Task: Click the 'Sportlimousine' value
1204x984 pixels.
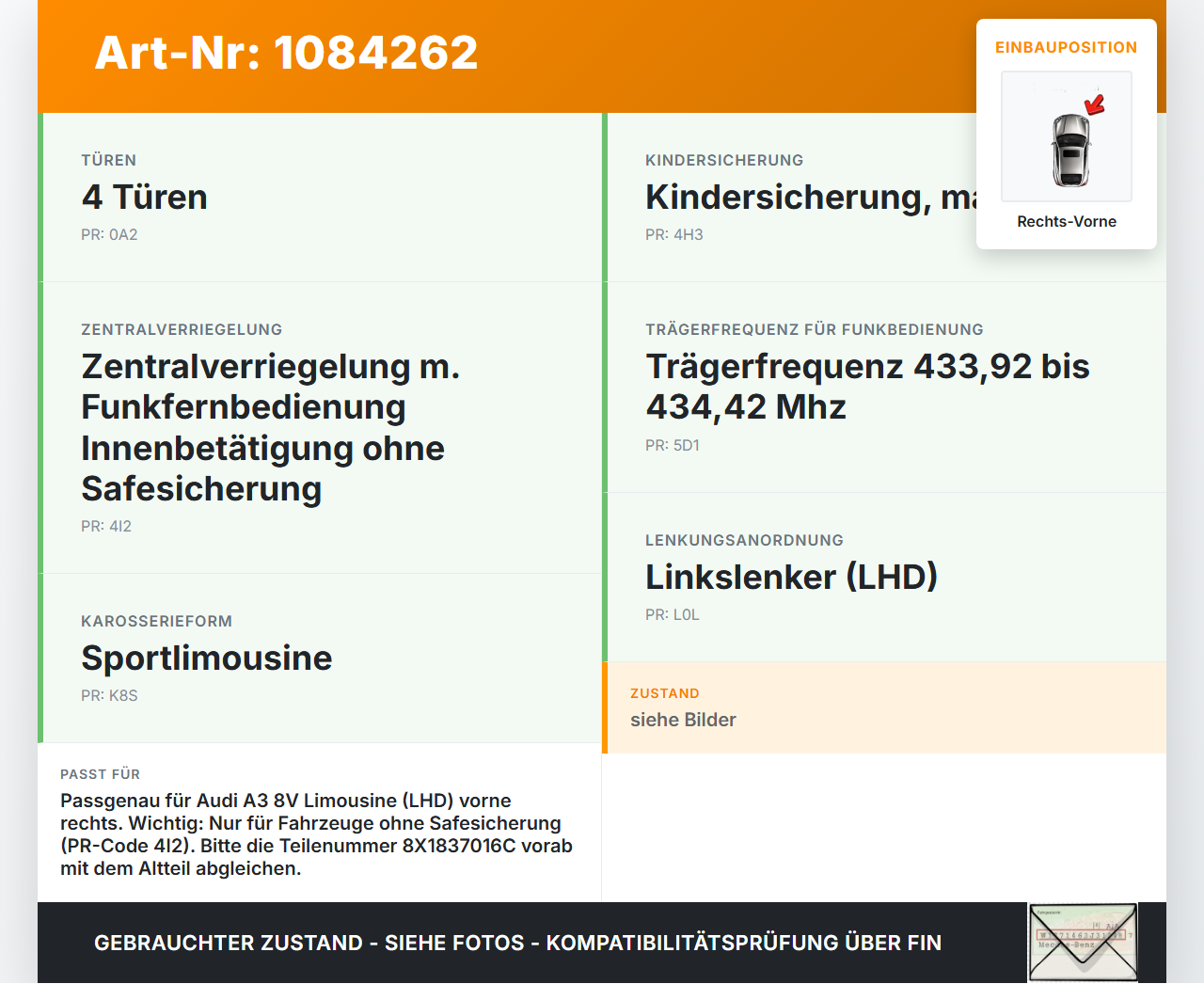Action: [207, 658]
